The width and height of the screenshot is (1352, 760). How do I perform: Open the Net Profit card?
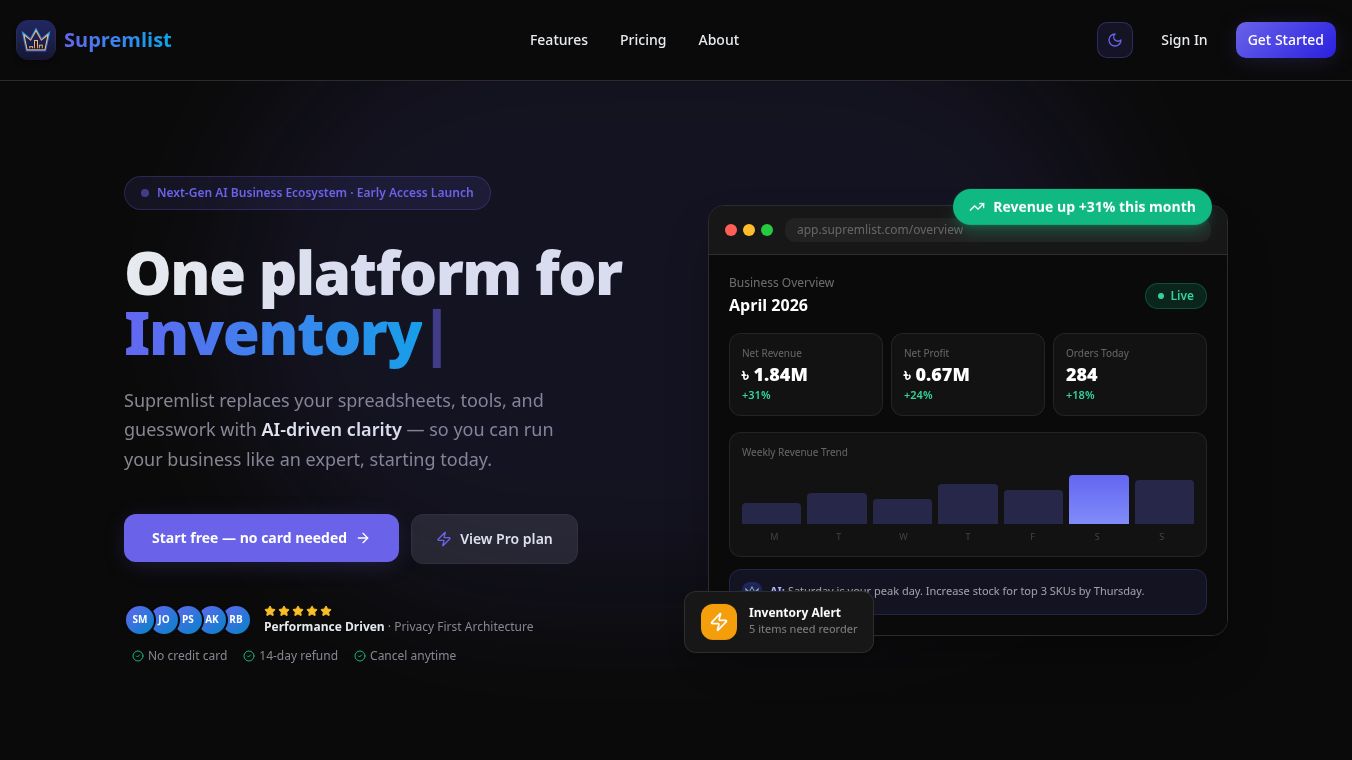[x=968, y=374]
